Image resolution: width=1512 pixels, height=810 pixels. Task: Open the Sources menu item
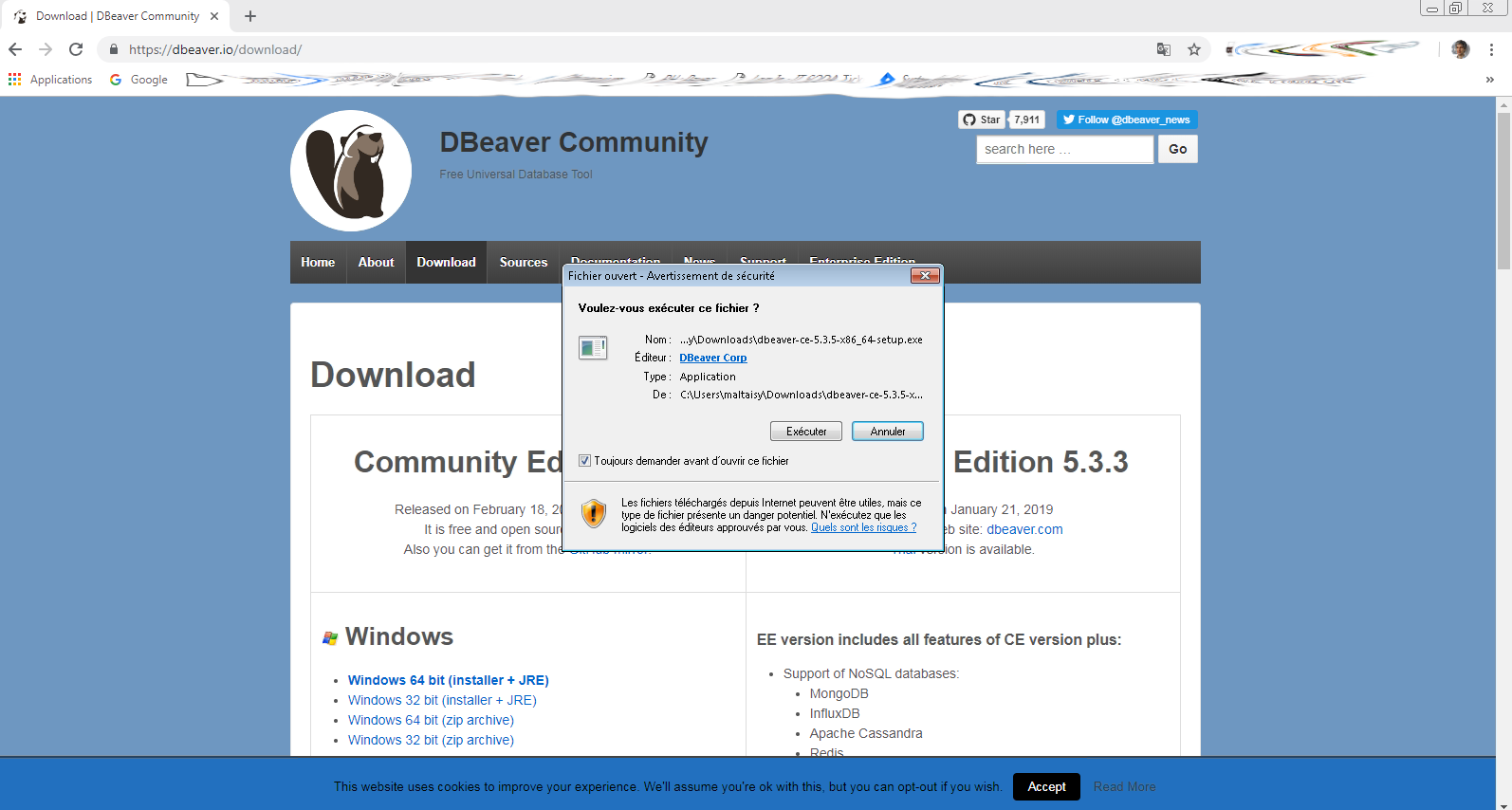524,263
